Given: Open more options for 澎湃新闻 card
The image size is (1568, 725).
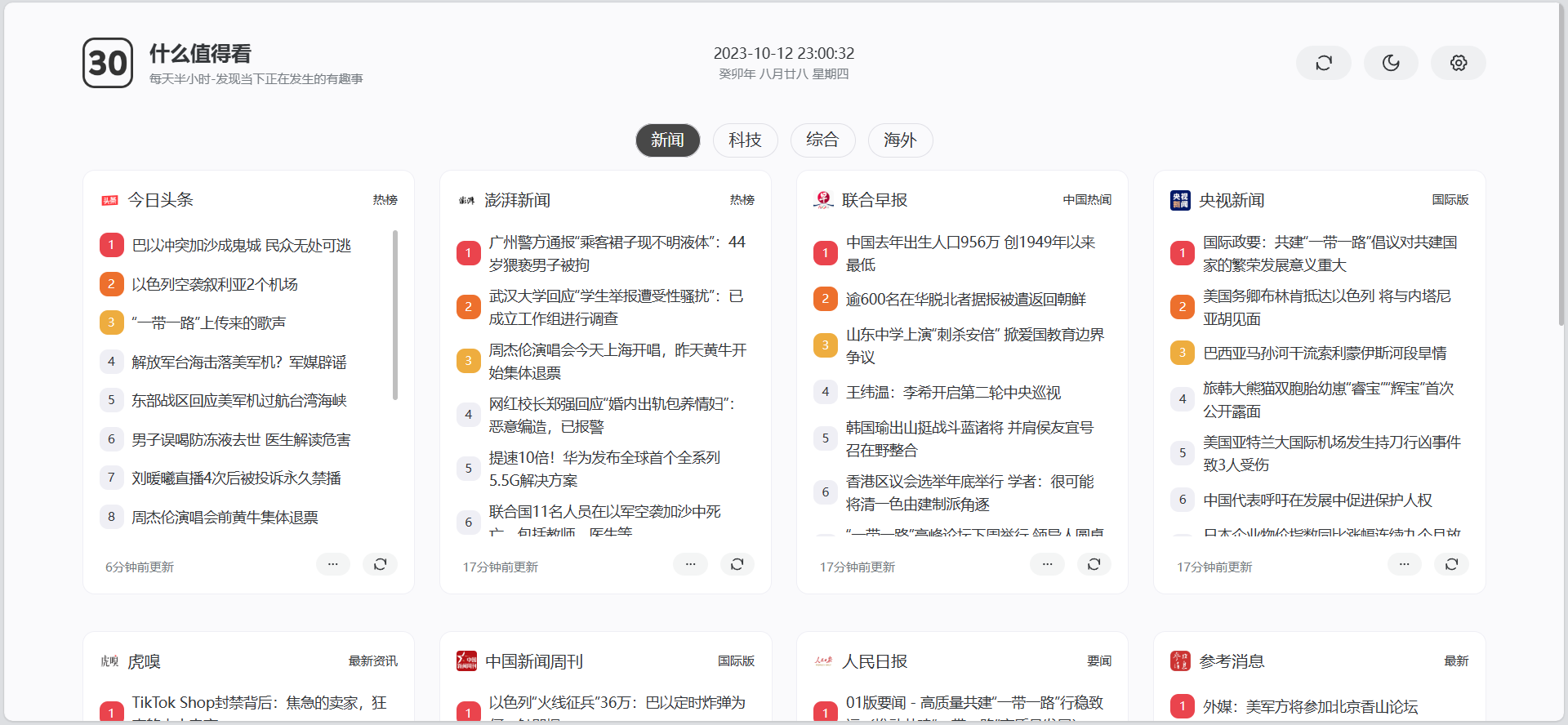Looking at the screenshot, I should pos(690,564).
